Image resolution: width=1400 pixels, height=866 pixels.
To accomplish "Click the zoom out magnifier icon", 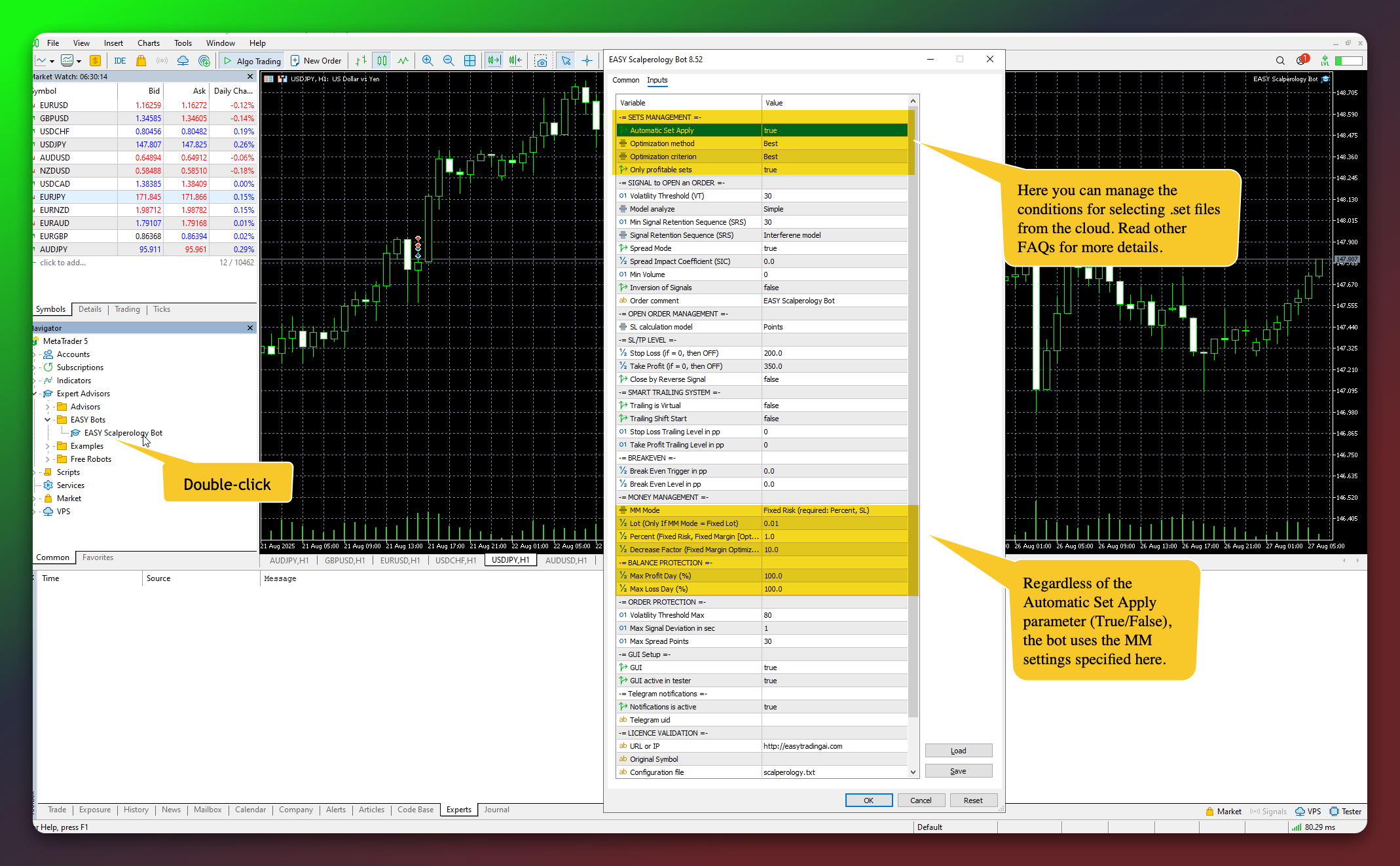I will coord(449,61).
